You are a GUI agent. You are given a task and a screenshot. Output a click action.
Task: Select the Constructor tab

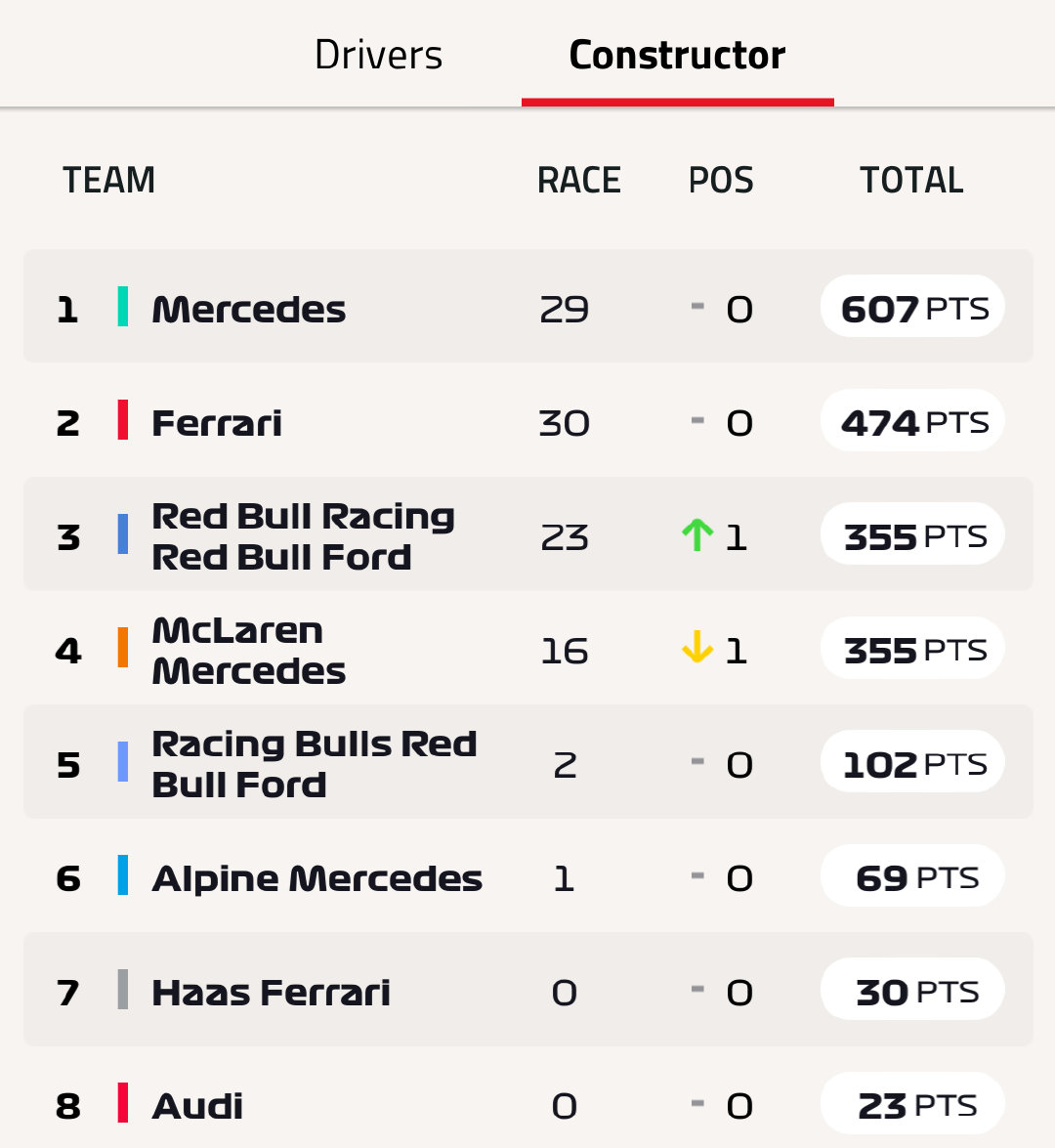pyautogui.click(x=677, y=55)
